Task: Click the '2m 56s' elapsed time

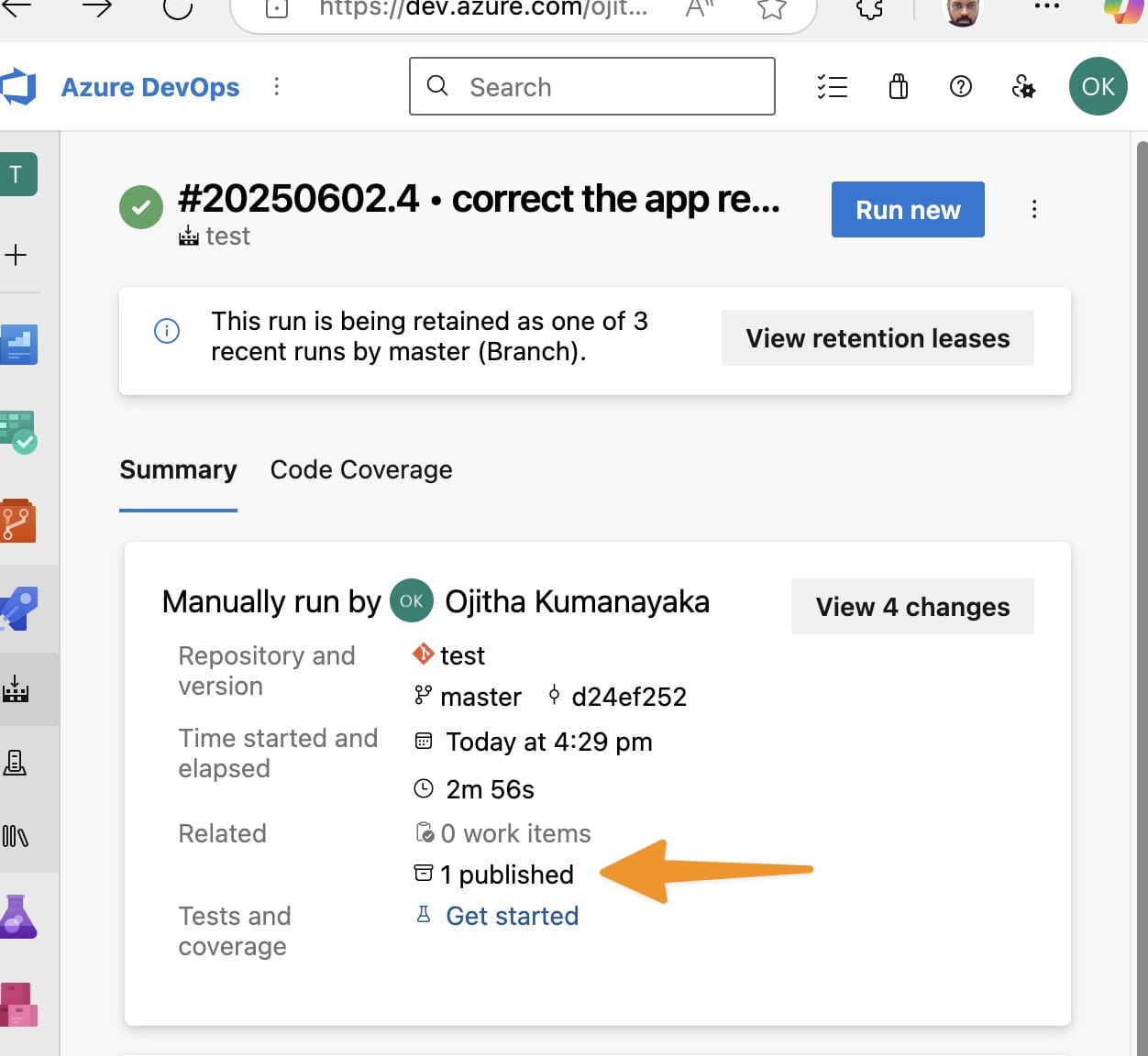Action: 490,789
